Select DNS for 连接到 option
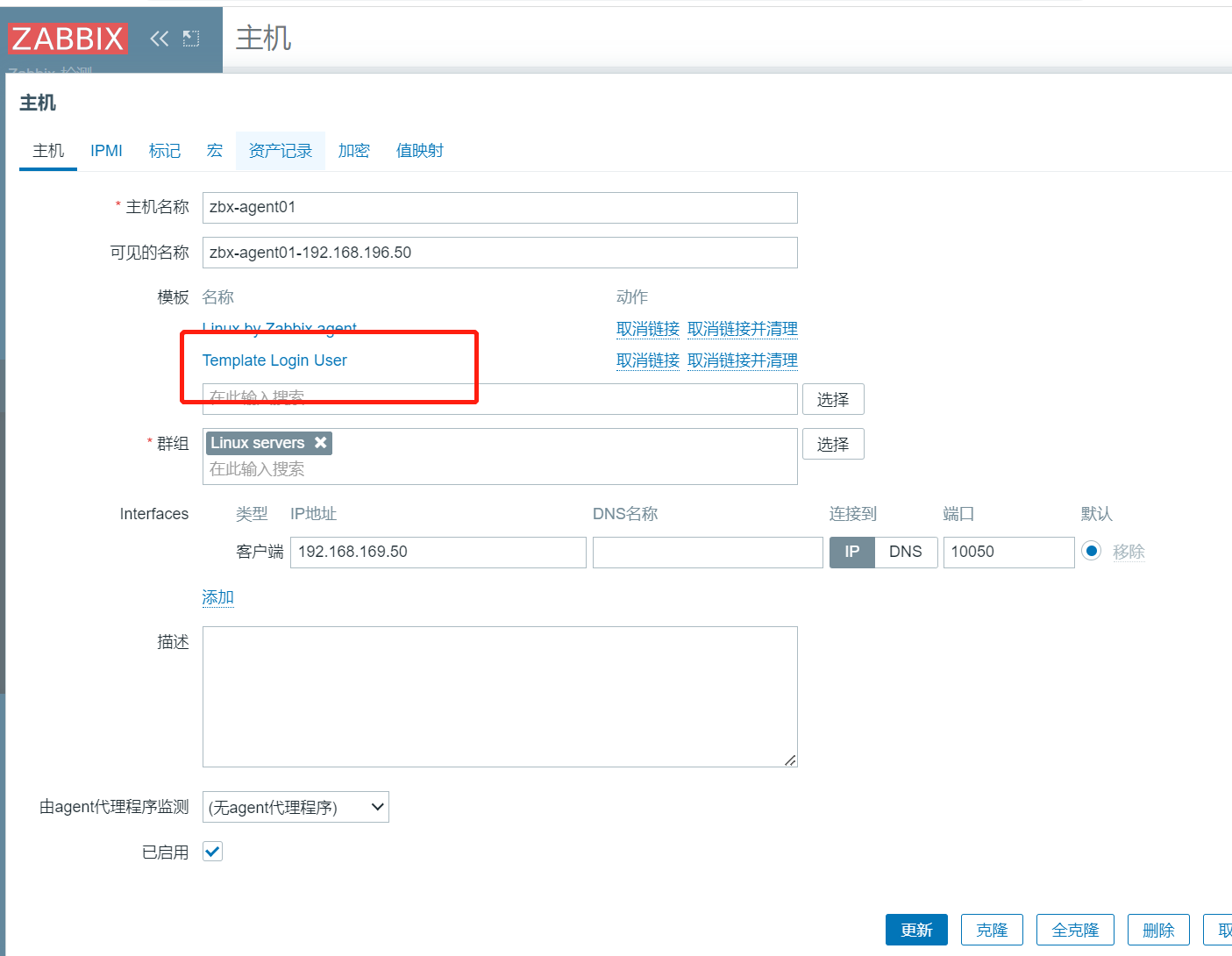 click(906, 553)
